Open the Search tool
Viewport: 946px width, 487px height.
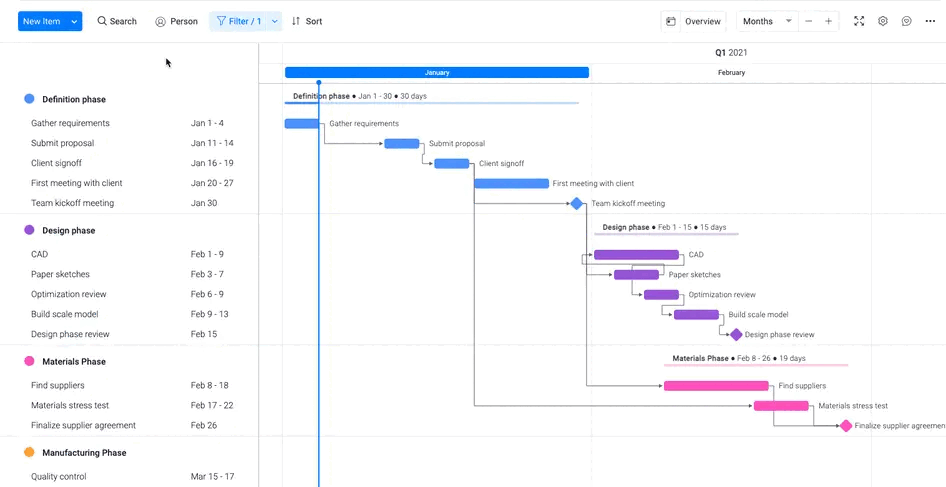[x=117, y=21]
